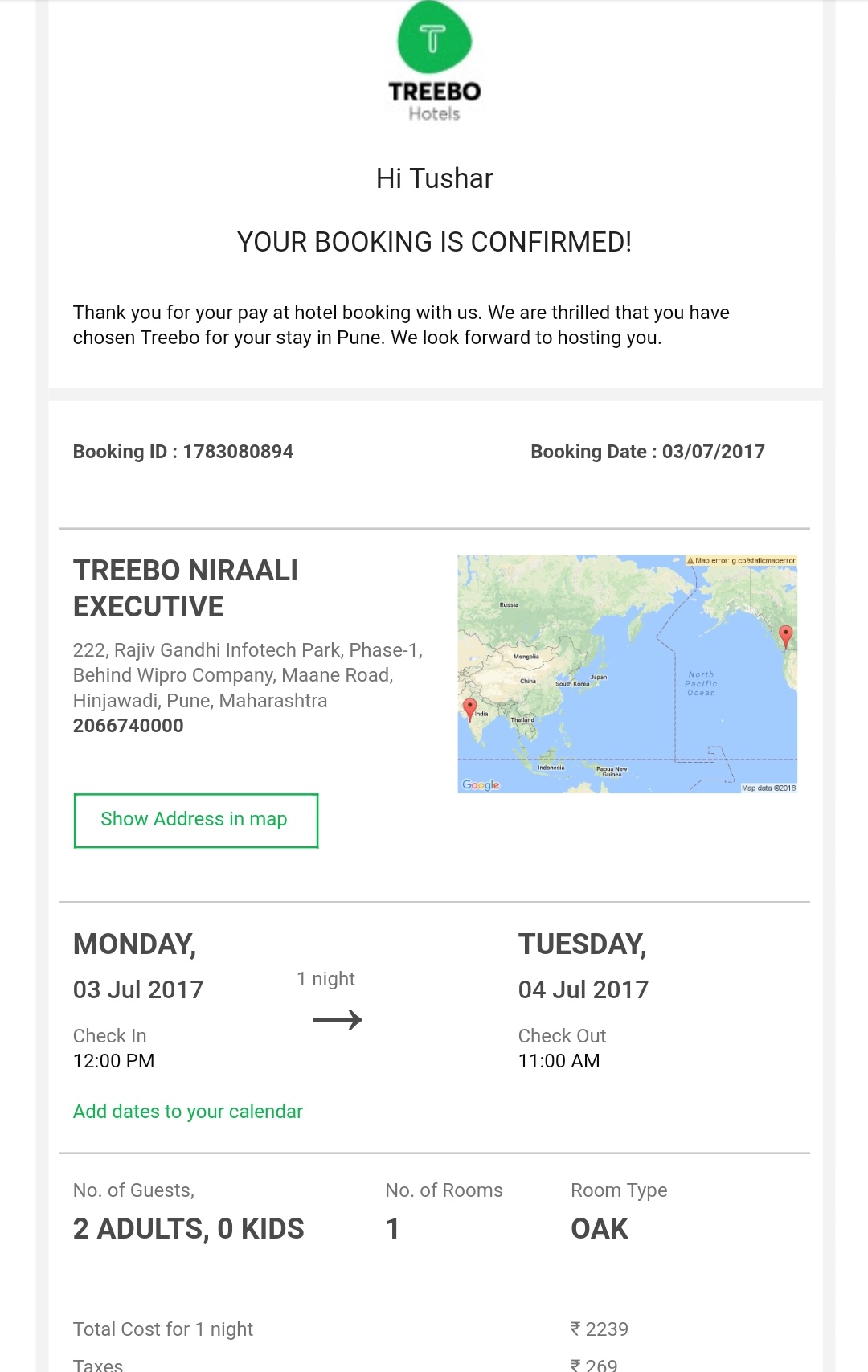The width and height of the screenshot is (868, 1372).
Task: Click the Map data ©2018 attribution text
Action: 768,788
